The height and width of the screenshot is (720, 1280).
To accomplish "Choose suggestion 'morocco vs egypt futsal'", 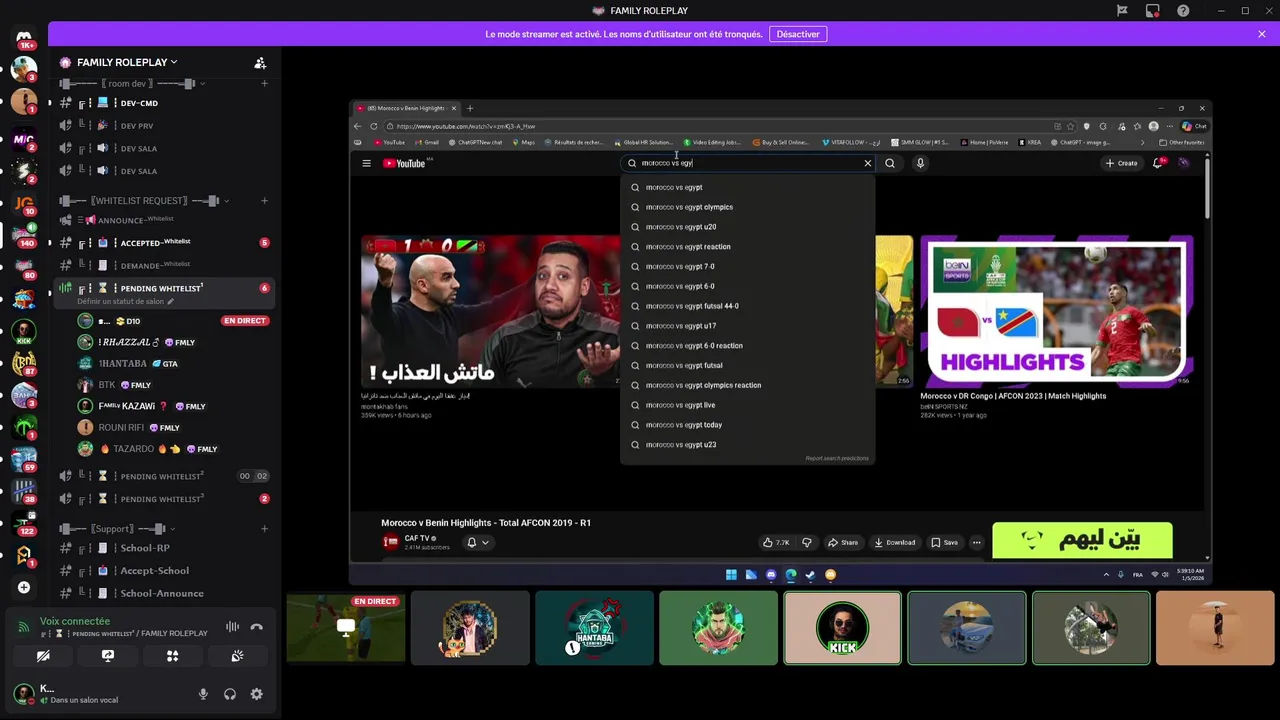I will click(747, 365).
